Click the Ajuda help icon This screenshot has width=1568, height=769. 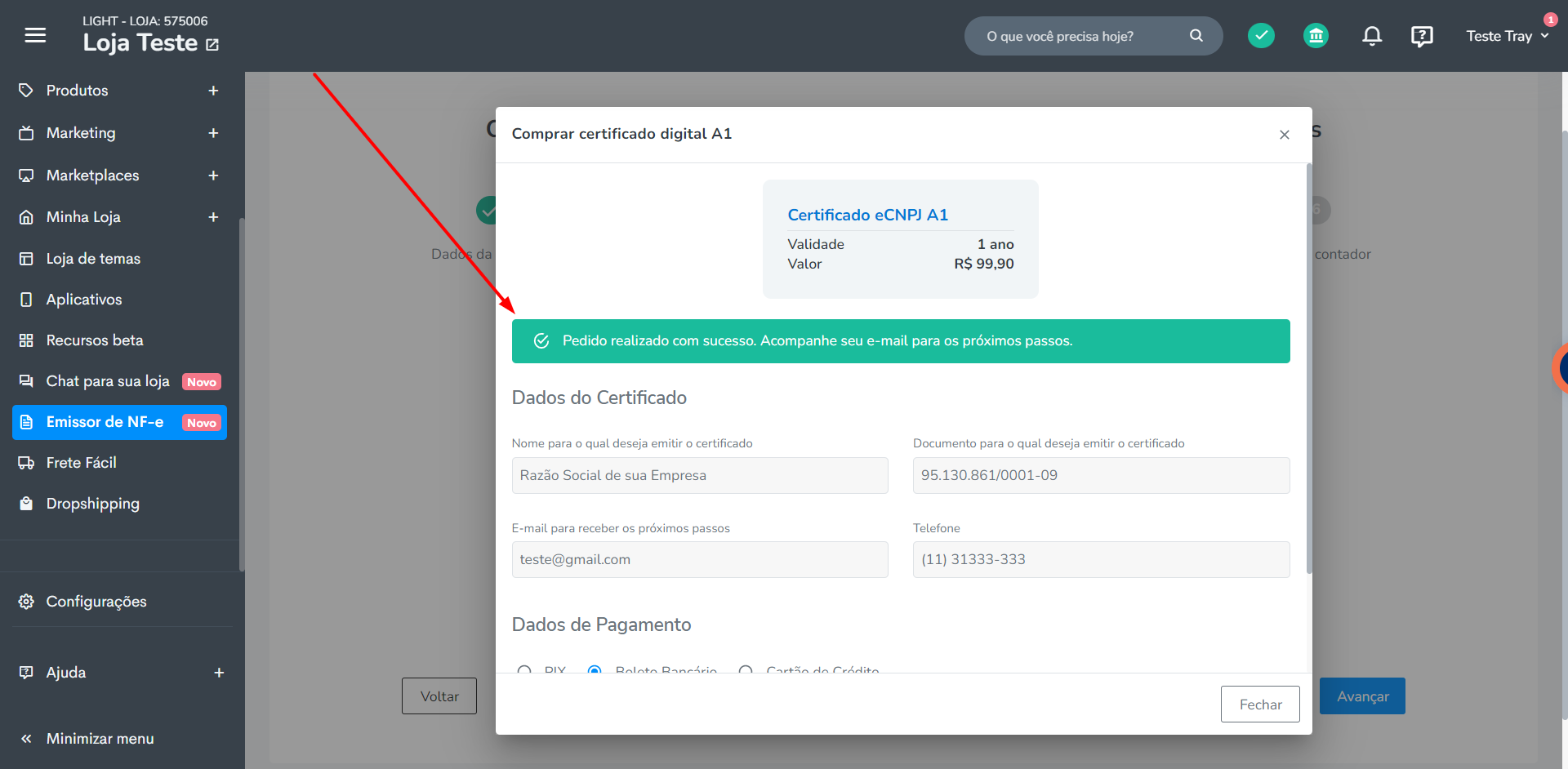26,673
